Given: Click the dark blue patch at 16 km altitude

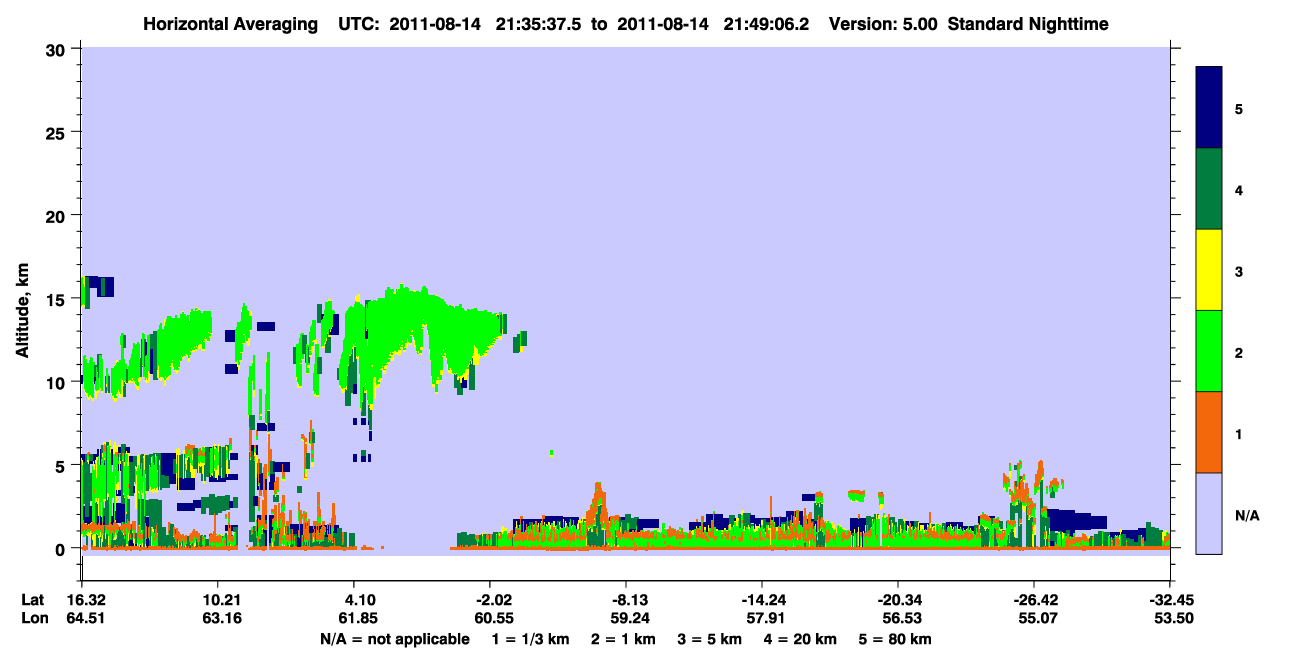Looking at the screenshot, I should click(99, 286).
